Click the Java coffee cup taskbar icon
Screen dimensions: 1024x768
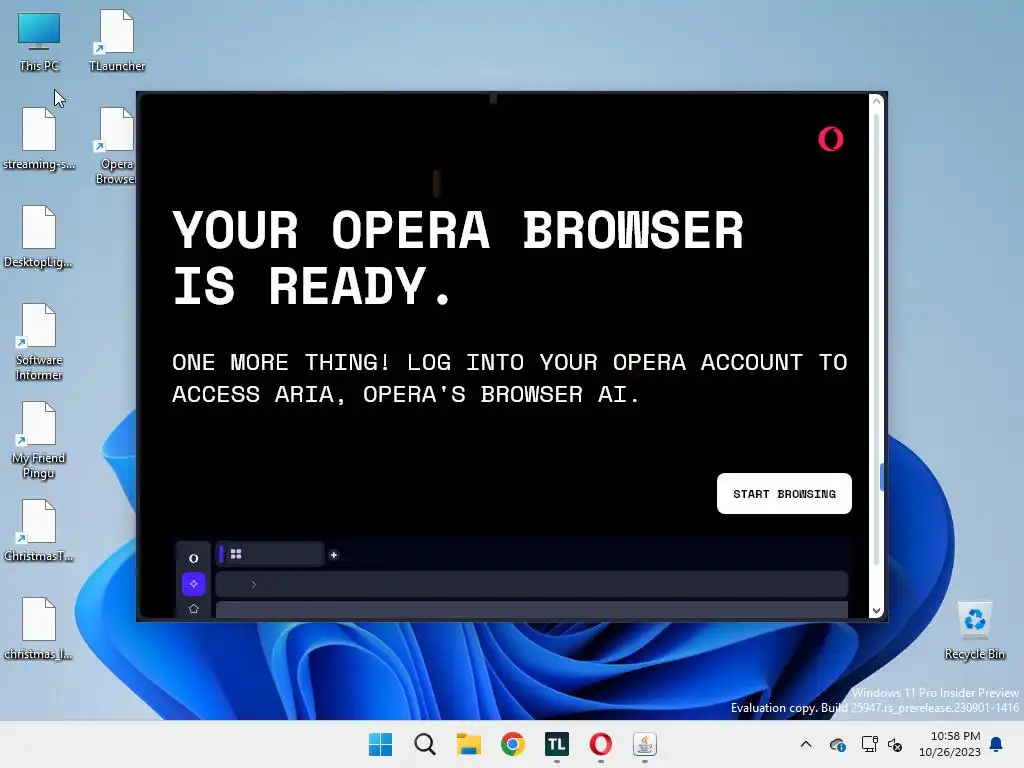(x=645, y=744)
